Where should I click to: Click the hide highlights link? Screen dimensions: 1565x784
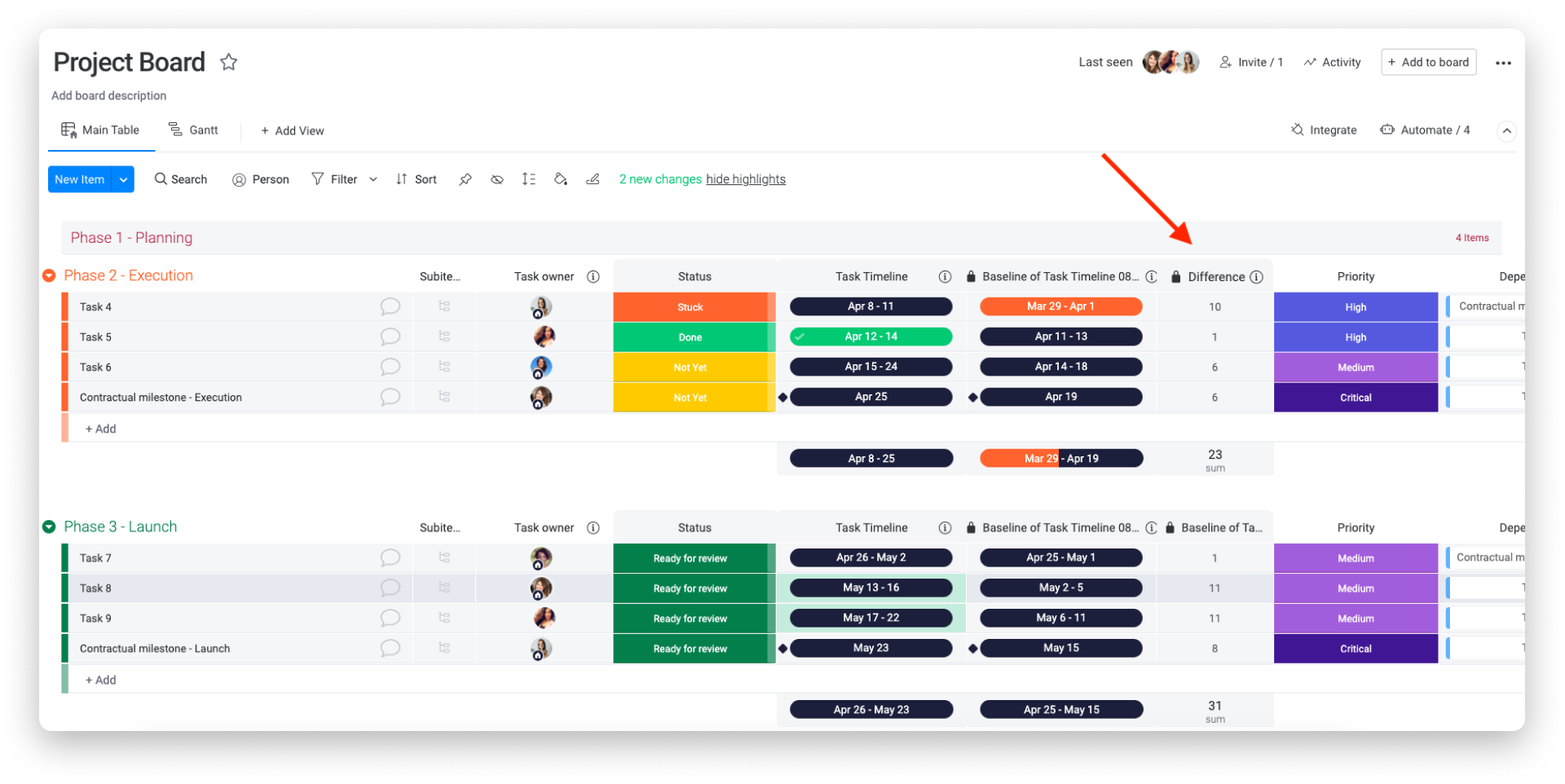point(746,179)
